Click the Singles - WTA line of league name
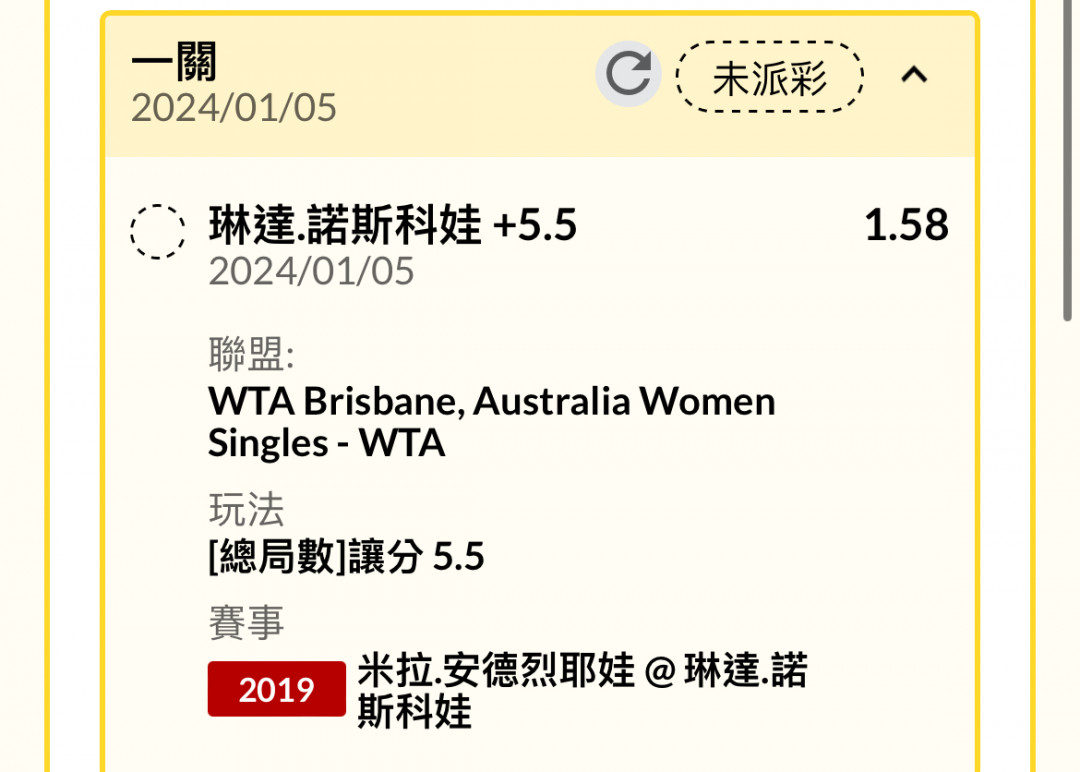1080x772 pixels. (x=326, y=443)
